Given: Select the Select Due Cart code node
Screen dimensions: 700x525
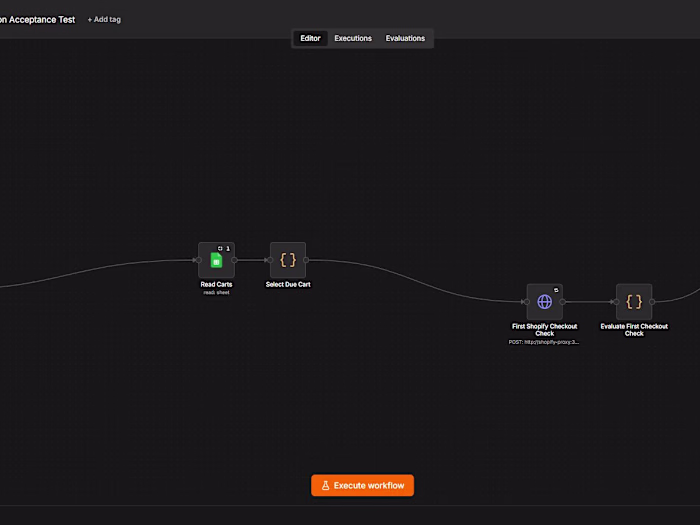Looking at the screenshot, I should [288, 260].
